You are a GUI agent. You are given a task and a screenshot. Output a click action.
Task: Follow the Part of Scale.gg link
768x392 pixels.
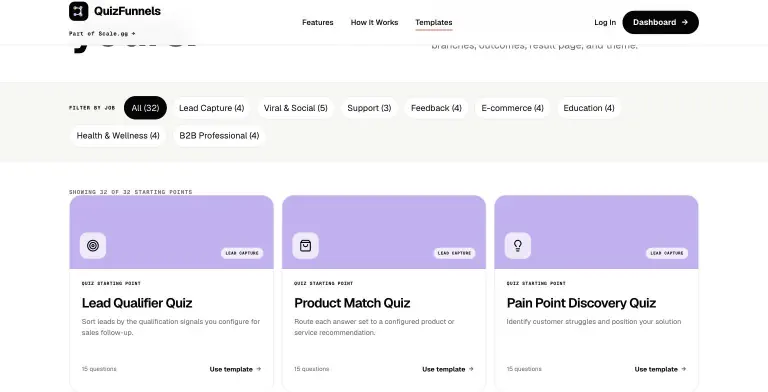[102, 34]
